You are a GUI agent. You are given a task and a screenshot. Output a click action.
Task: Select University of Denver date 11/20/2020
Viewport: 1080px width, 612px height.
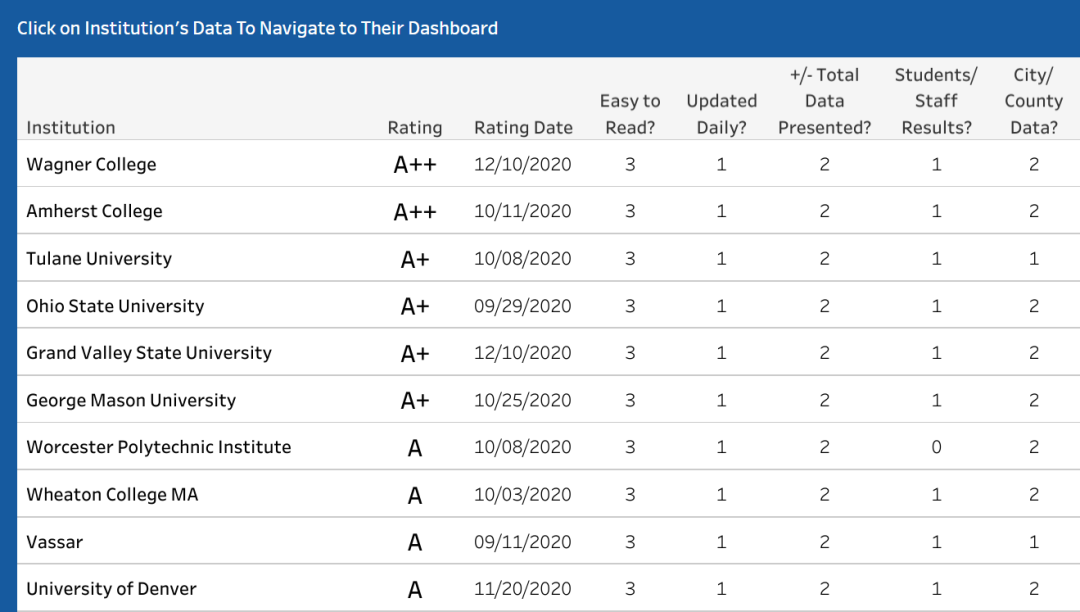click(523, 589)
